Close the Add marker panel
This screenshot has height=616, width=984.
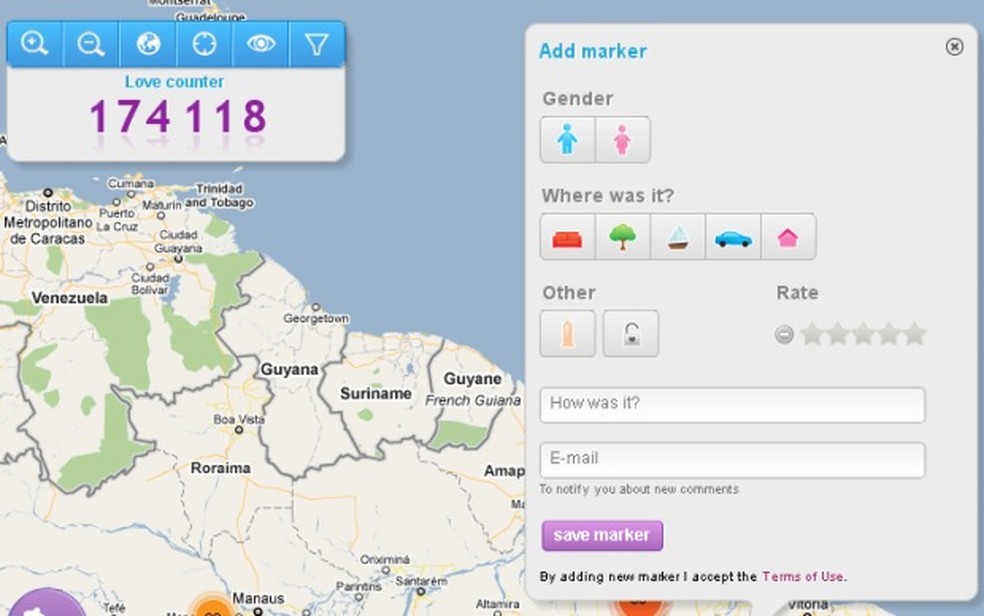954,47
